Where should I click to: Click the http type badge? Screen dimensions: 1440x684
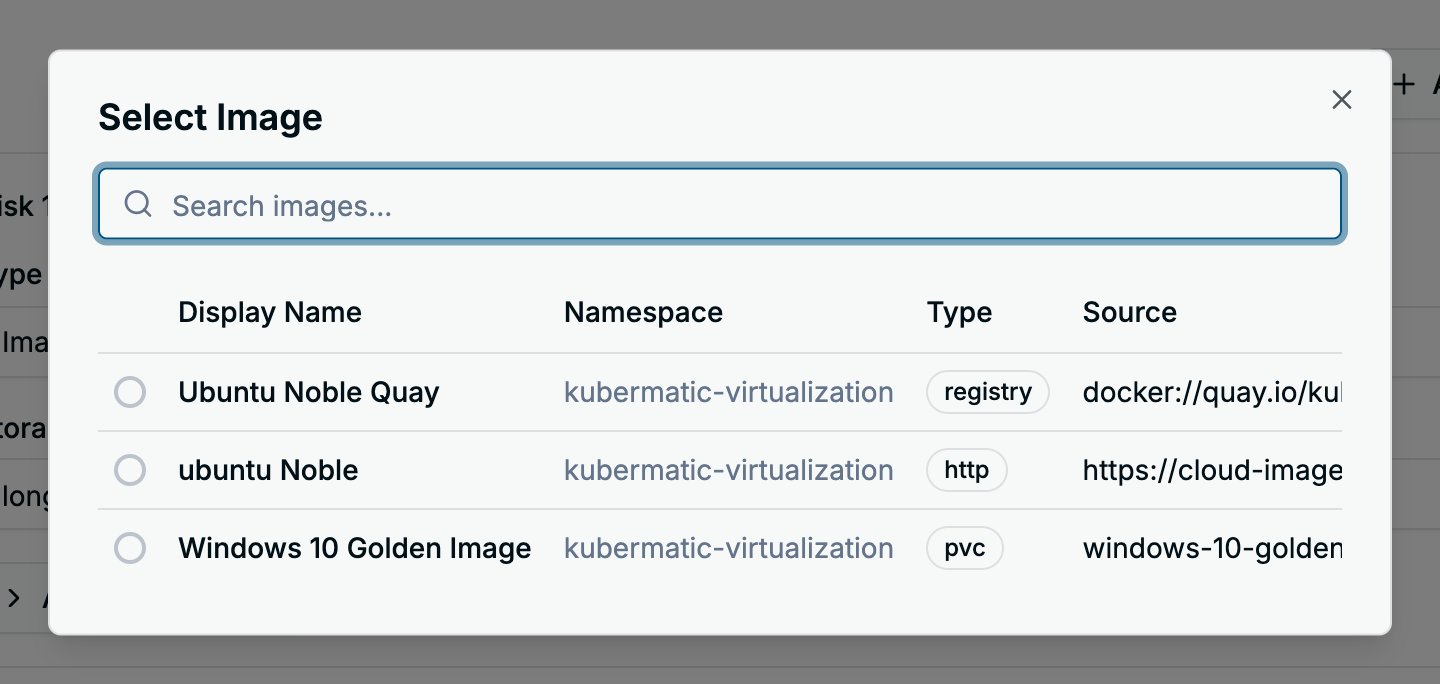967,470
